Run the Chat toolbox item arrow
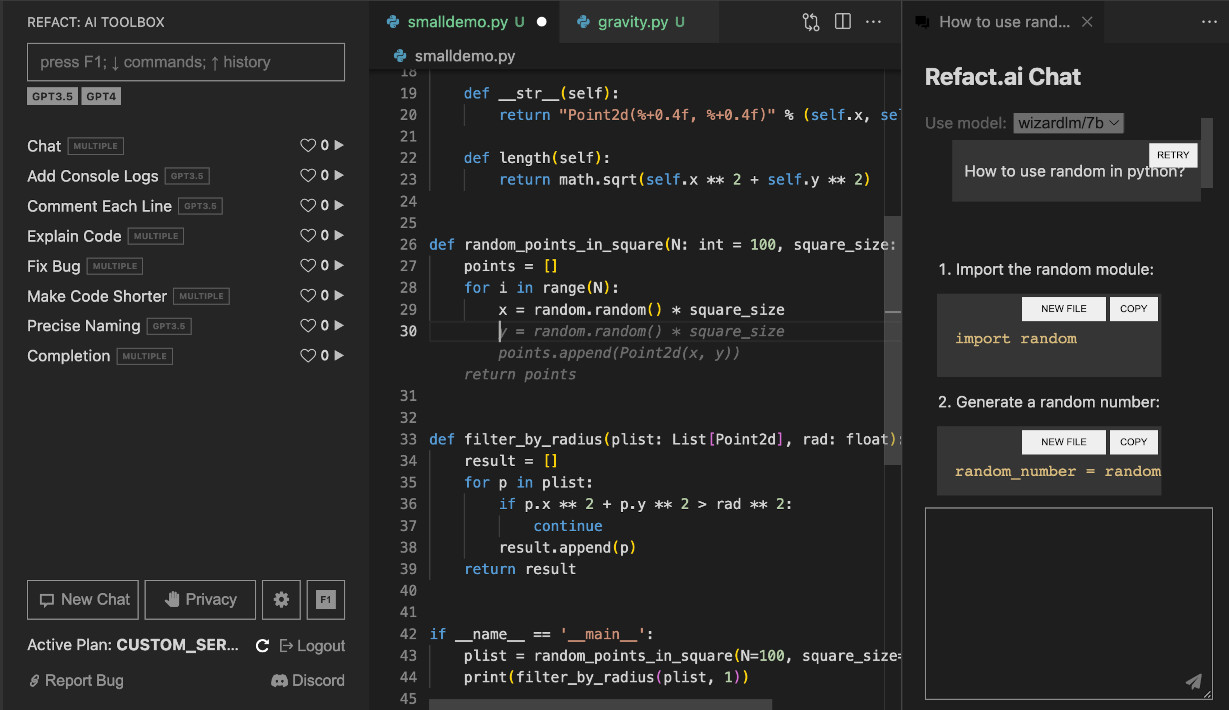1229x710 pixels. [x=339, y=146]
